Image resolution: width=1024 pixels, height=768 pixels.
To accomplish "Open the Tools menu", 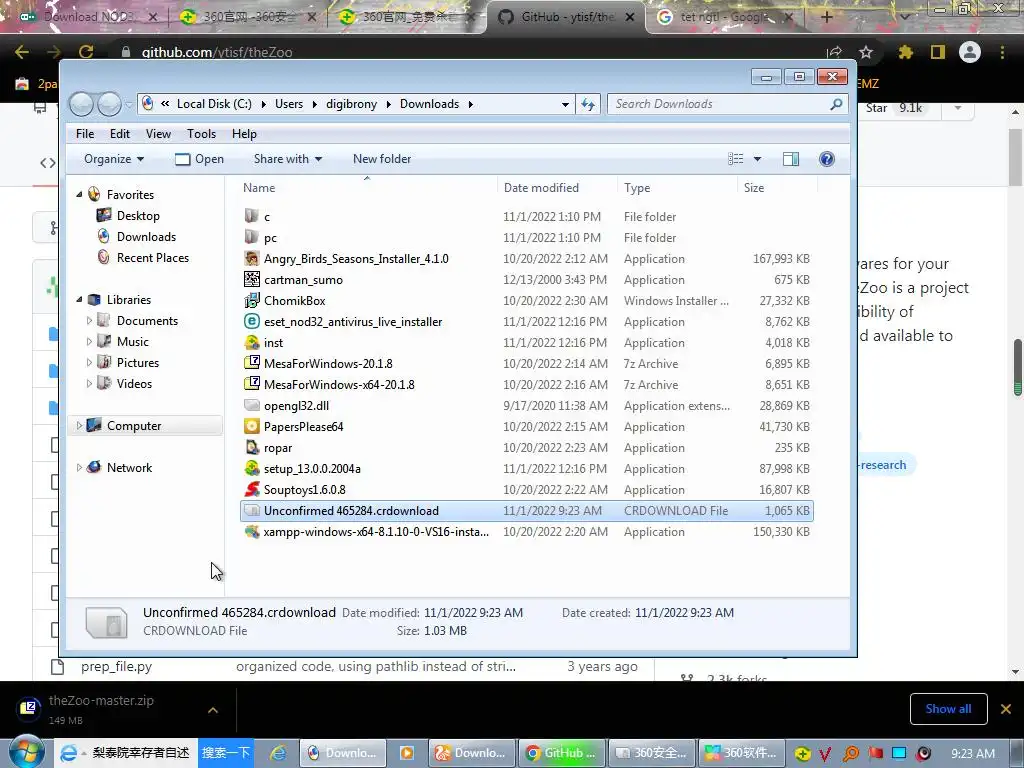I will 201,134.
